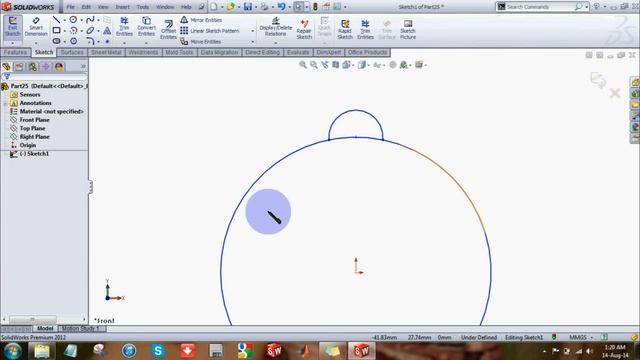Click the Print icon
This screenshot has height=360, width=640.
(x=264, y=7)
